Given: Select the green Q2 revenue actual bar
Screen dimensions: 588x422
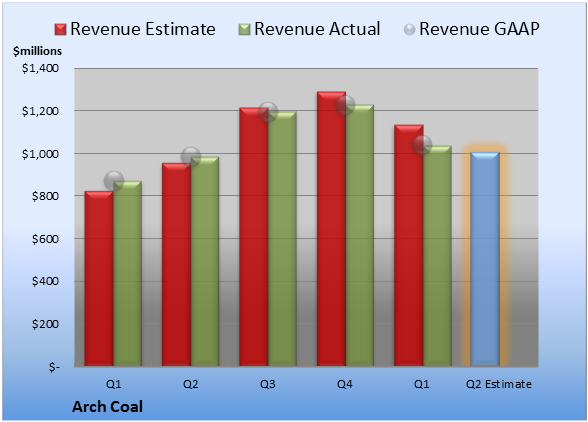Looking at the screenshot, I should point(205,261).
